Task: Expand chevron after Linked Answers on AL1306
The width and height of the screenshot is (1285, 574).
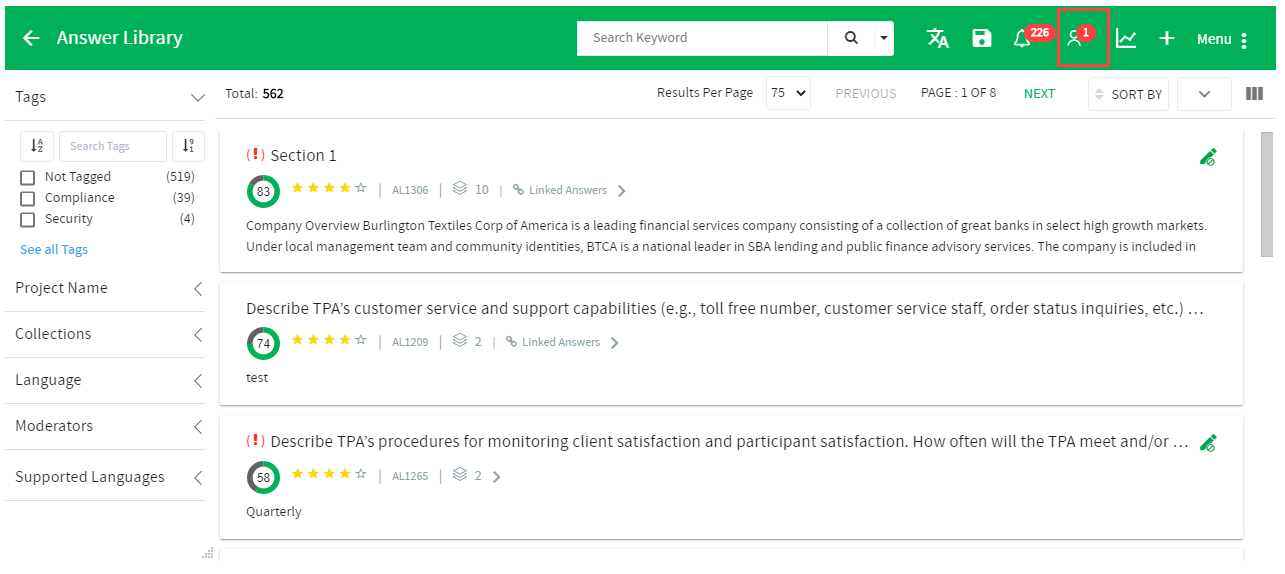Action: click(621, 191)
